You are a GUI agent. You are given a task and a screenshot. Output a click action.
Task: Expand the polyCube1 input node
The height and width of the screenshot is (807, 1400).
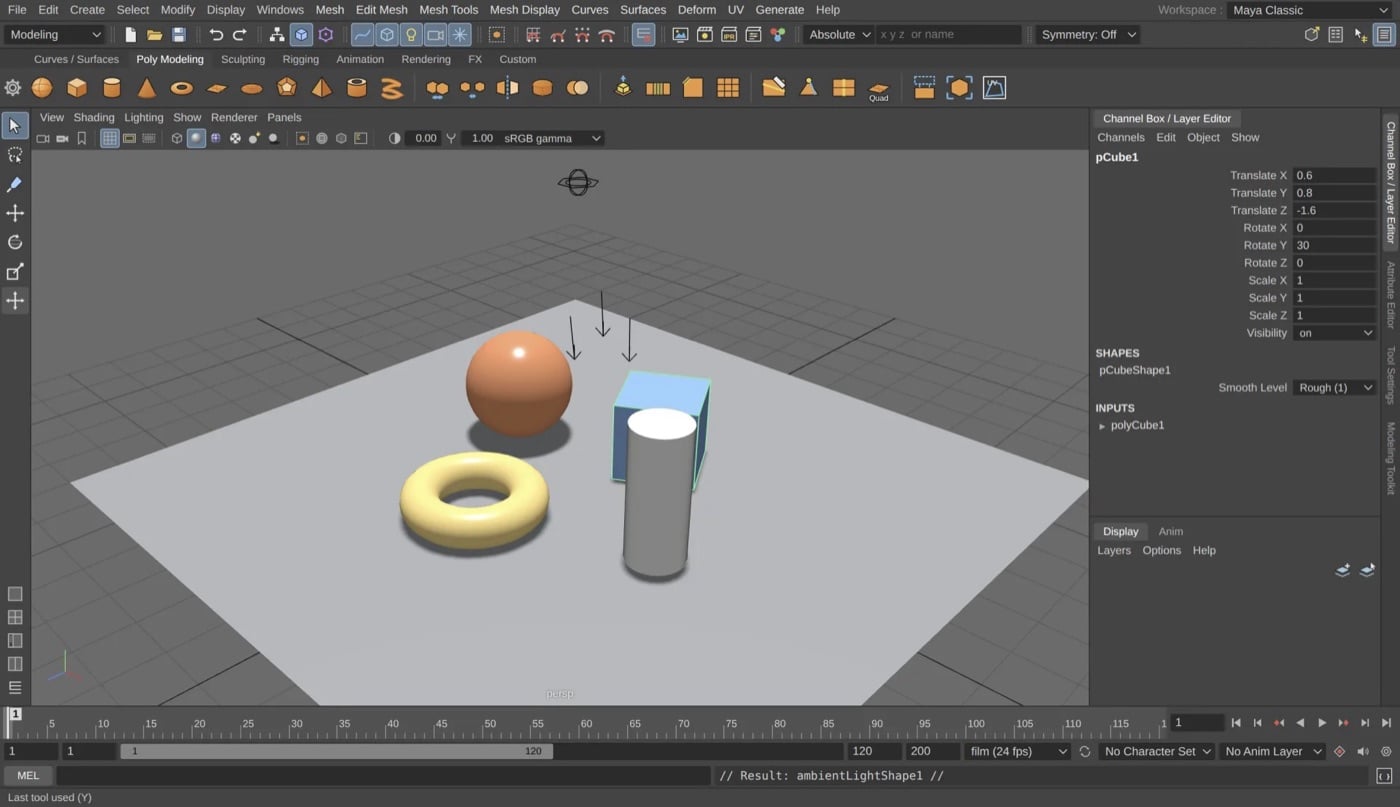[x=1102, y=426]
